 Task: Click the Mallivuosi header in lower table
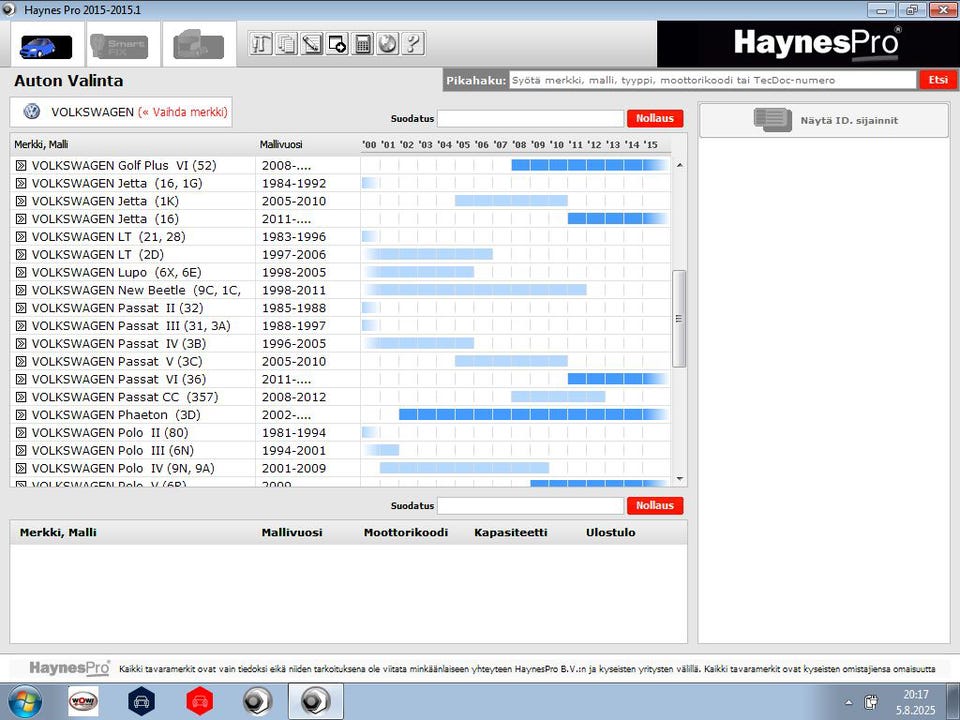[x=292, y=532]
